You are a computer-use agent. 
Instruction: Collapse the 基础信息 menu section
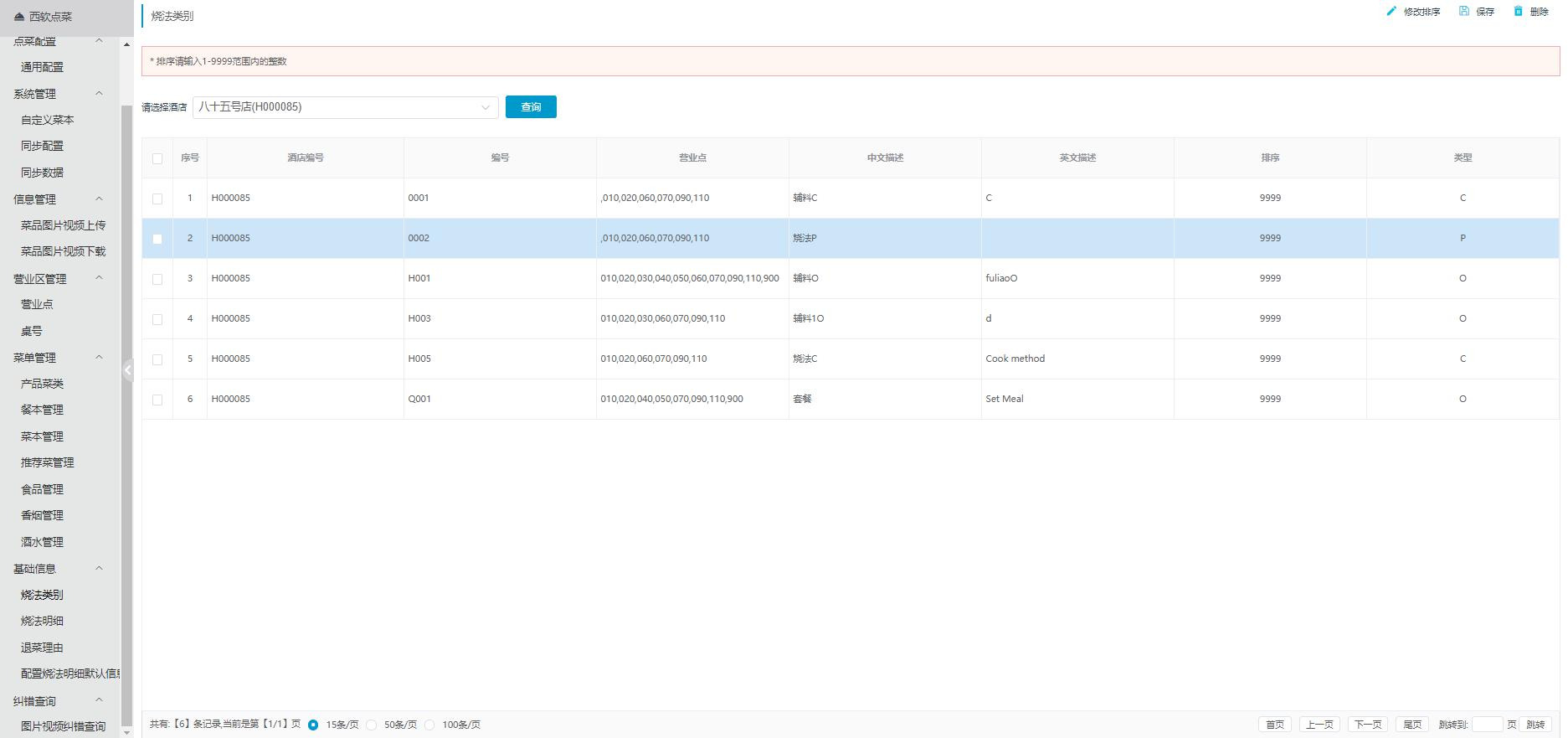(99, 569)
